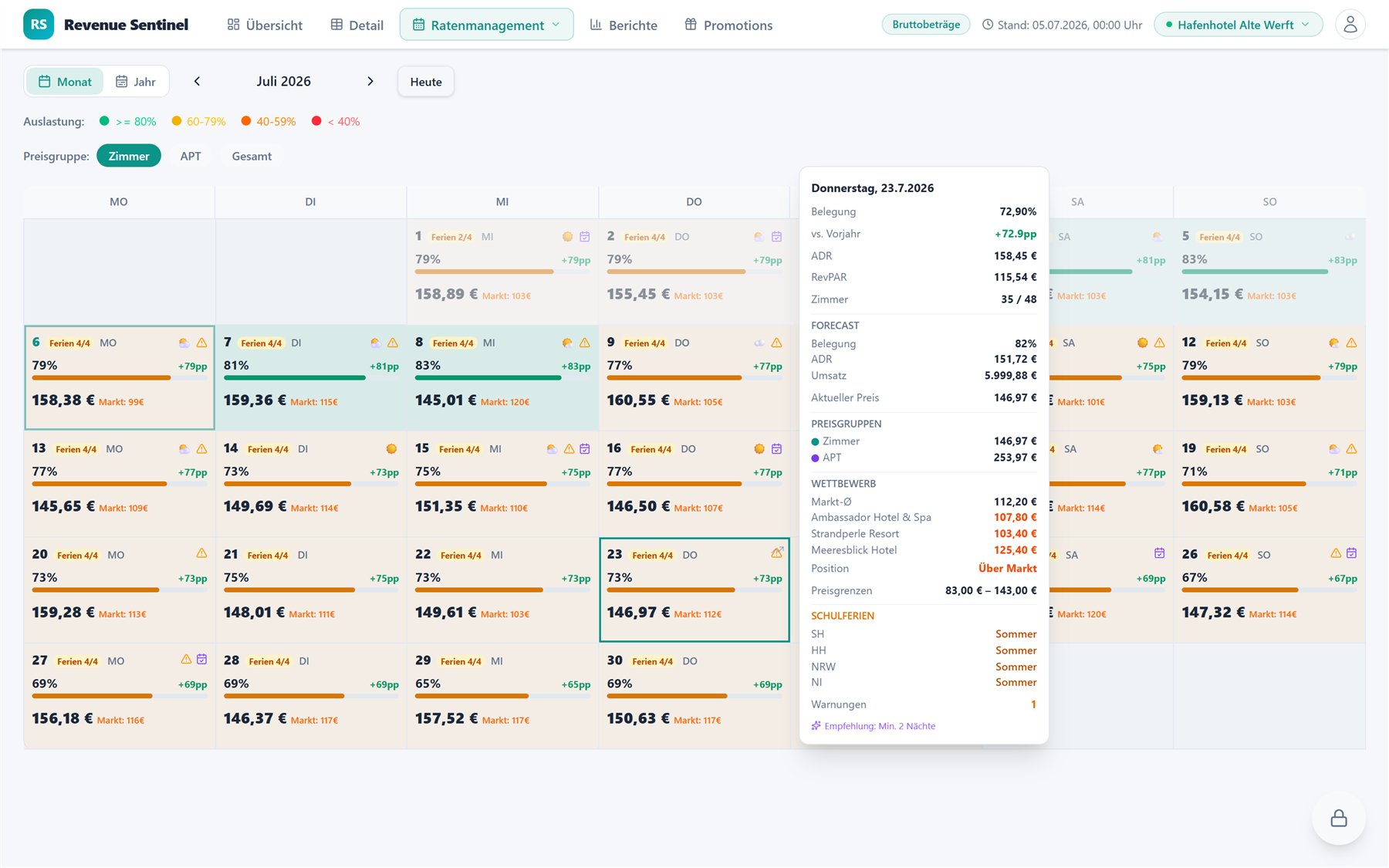The image size is (1389, 868).
Task: Toggle the Bruttobeträge badge
Action: tap(926, 25)
